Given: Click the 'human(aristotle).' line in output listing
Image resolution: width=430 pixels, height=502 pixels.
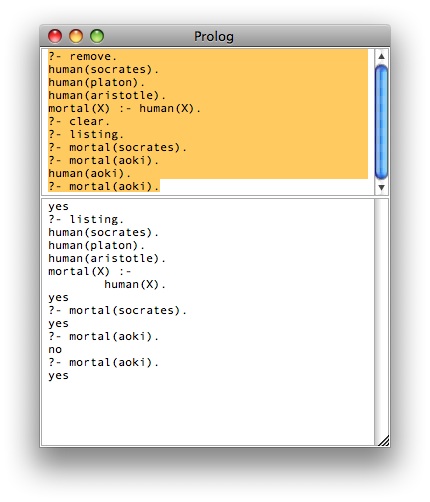Looking at the screenshot, I should point(107,258).
